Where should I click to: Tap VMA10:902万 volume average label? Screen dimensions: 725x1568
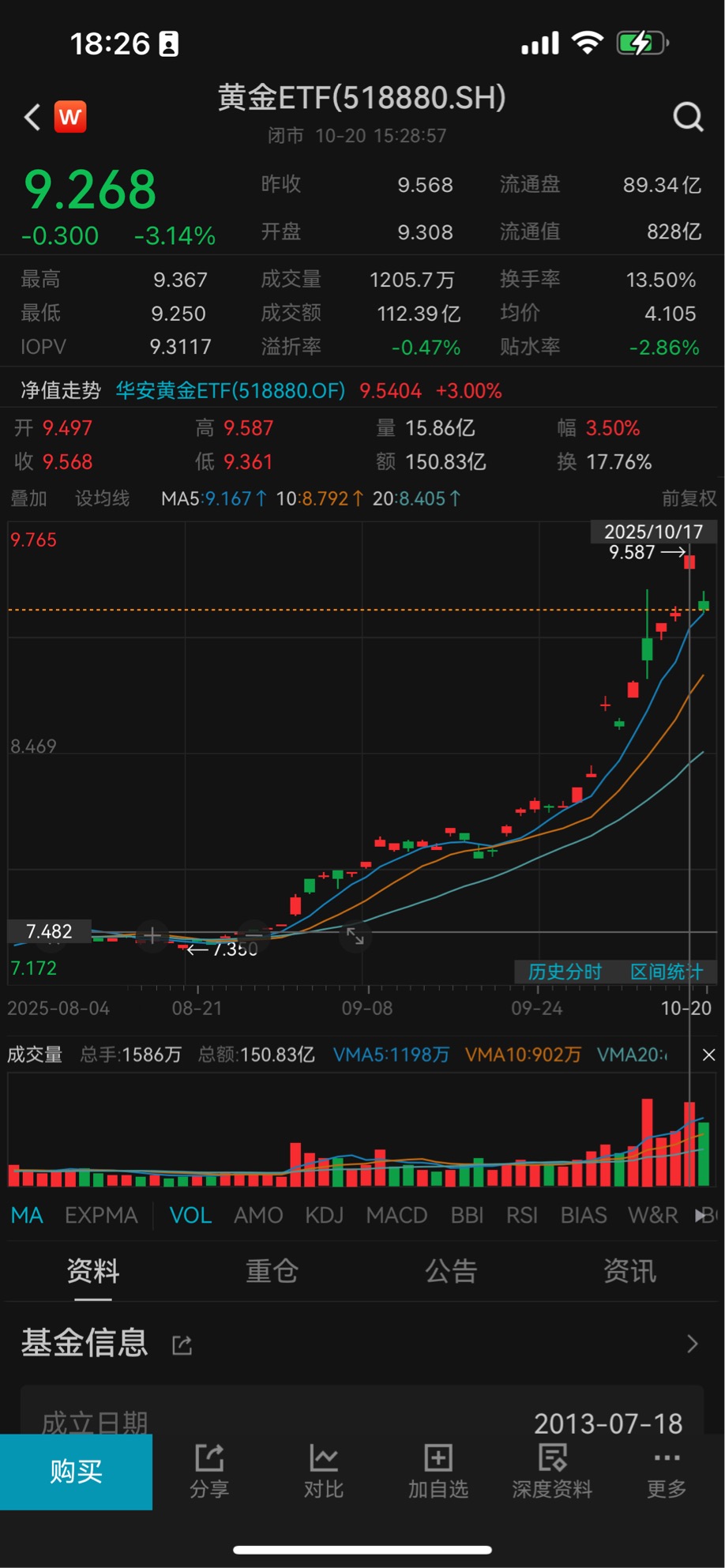click(x=523, y=1055)
